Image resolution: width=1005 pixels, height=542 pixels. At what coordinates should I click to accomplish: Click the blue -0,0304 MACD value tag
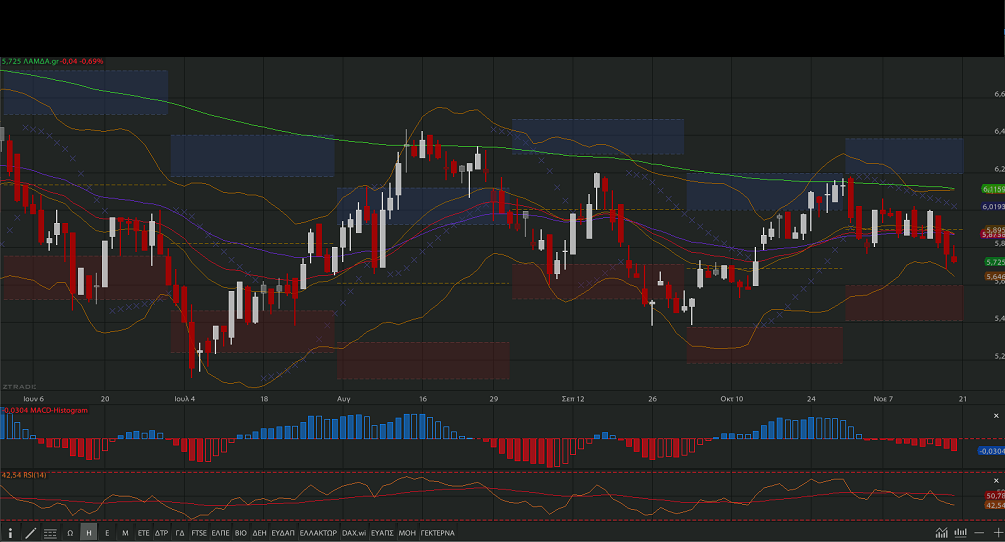(x=991, y=451)
